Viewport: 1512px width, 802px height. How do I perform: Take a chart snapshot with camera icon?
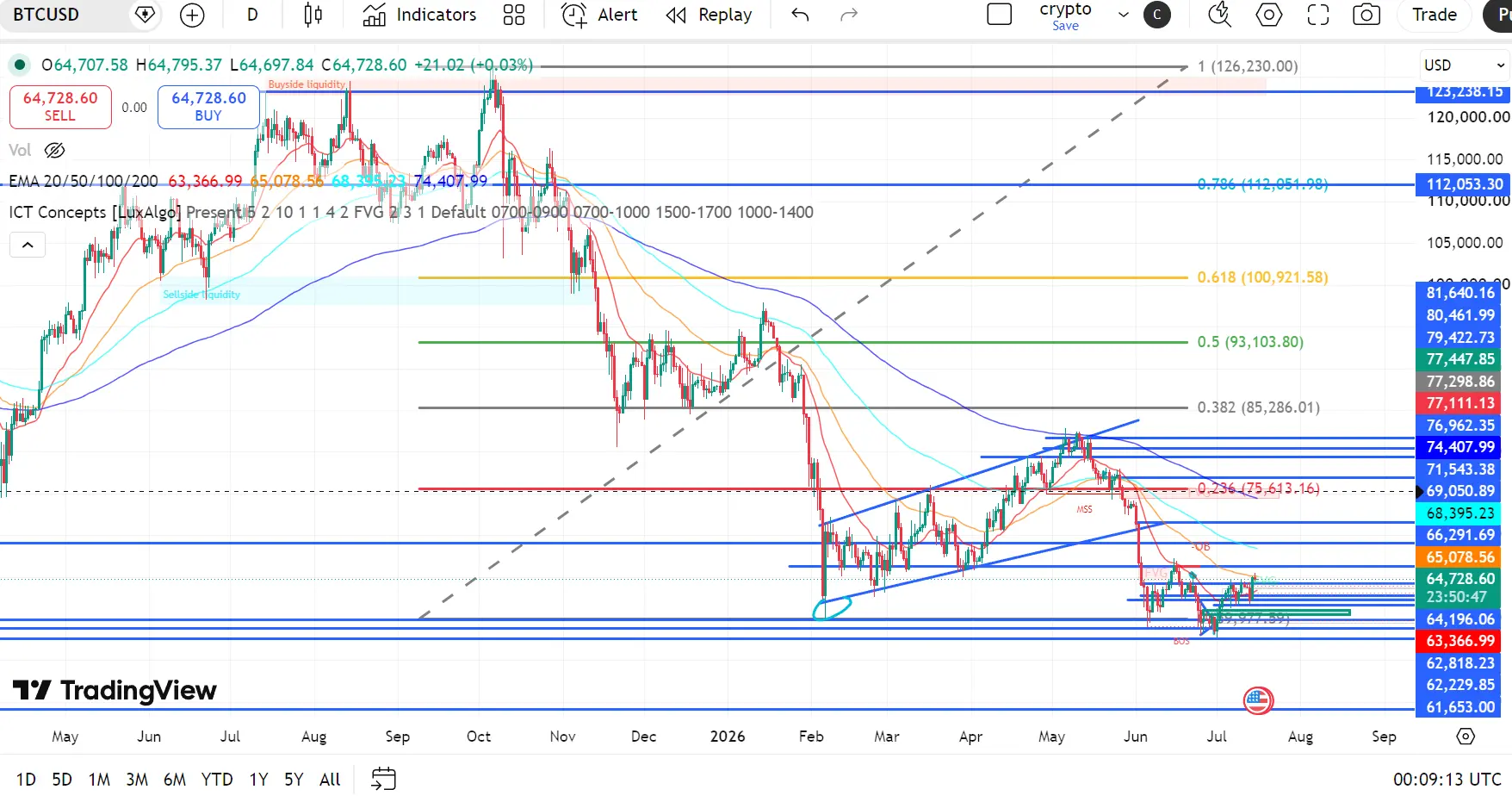tap(1366, 15)
